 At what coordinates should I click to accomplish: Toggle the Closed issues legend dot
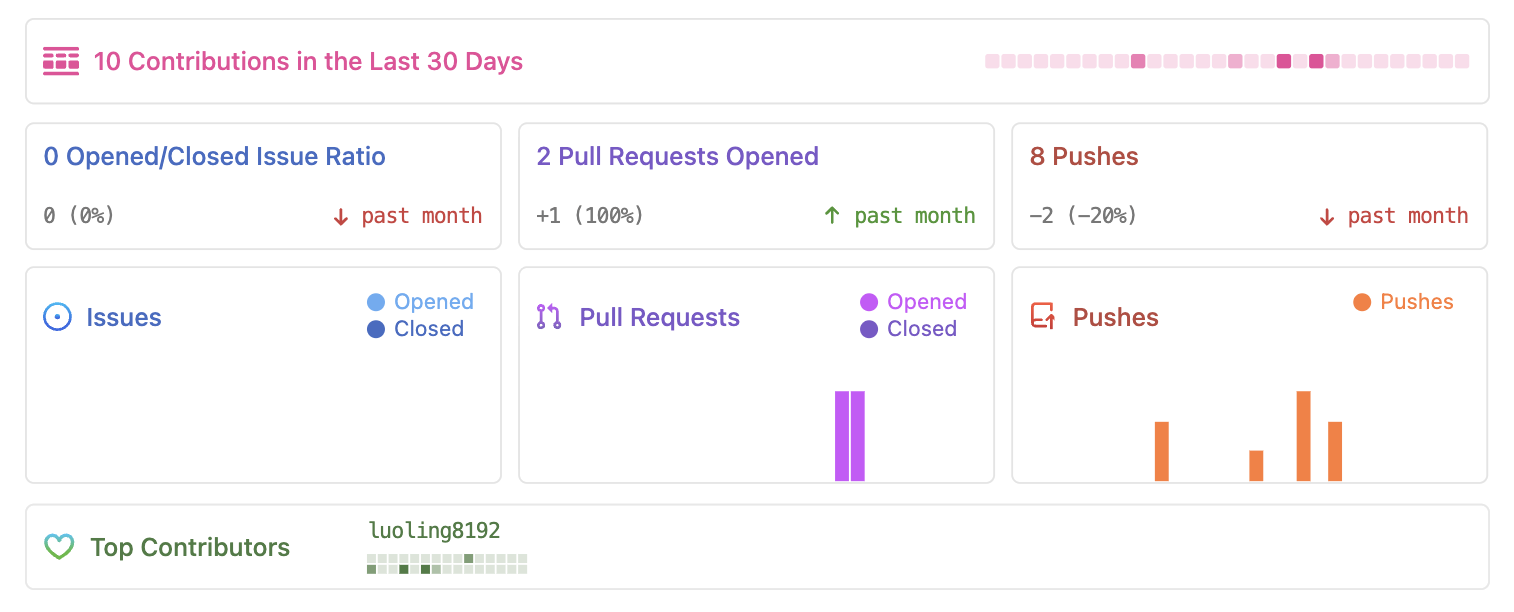click(x=376, y=329)
